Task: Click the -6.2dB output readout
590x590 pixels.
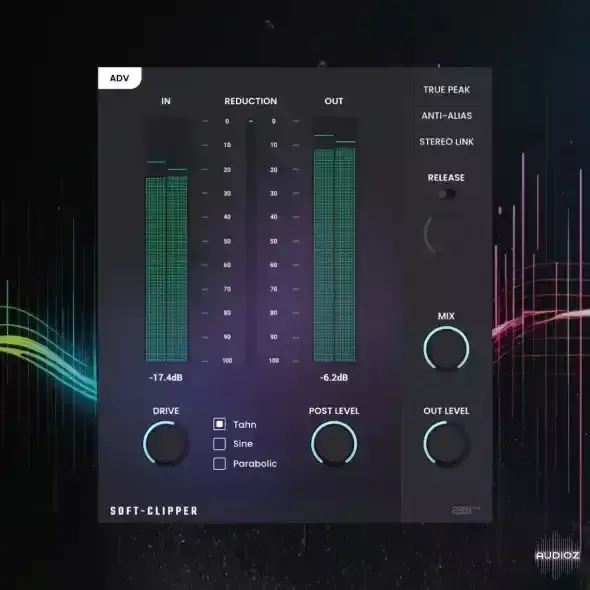Action: (334, 377)
